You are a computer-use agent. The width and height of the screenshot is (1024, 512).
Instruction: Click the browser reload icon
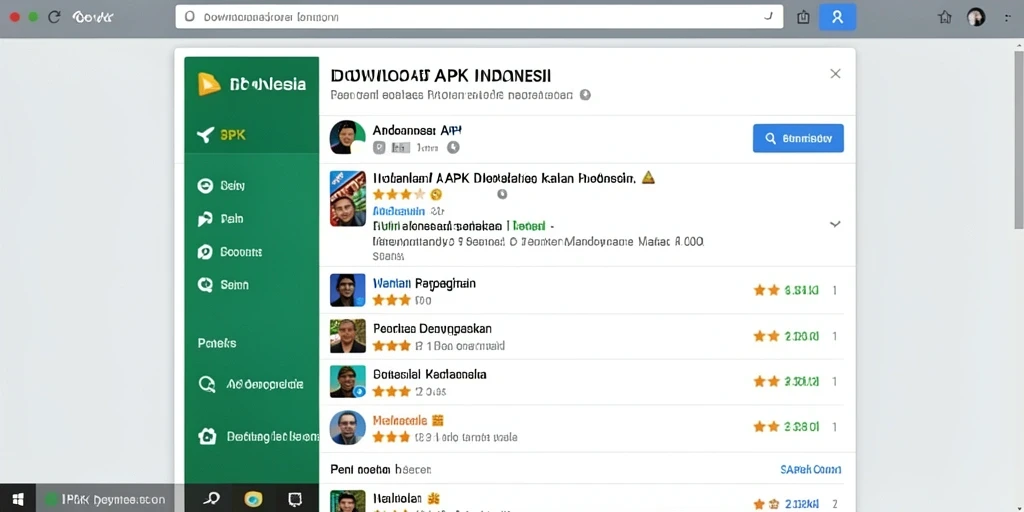click(54, 17)
